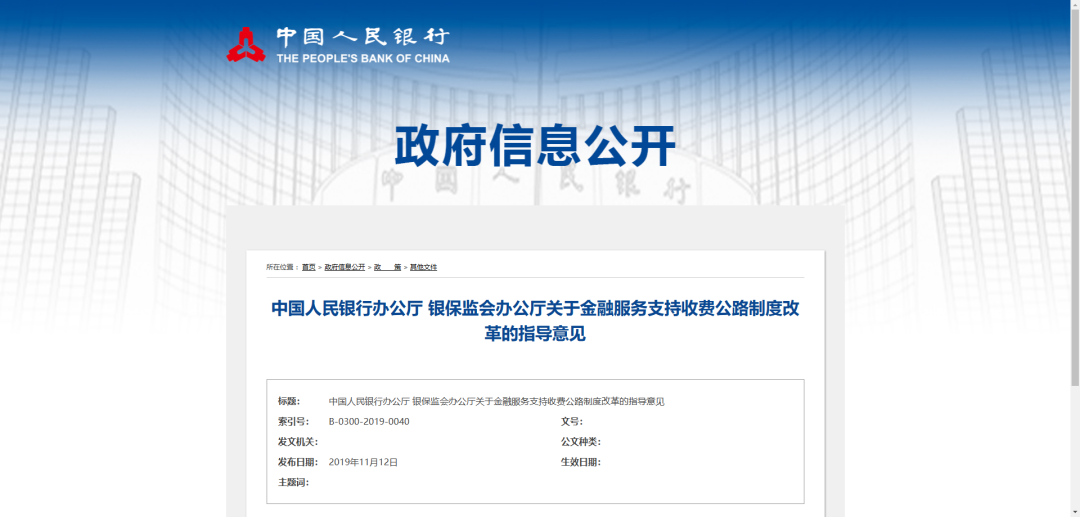Select the index number B-0300-2019-0040
Screen dimensions: 1080x517
click(369, 422)
